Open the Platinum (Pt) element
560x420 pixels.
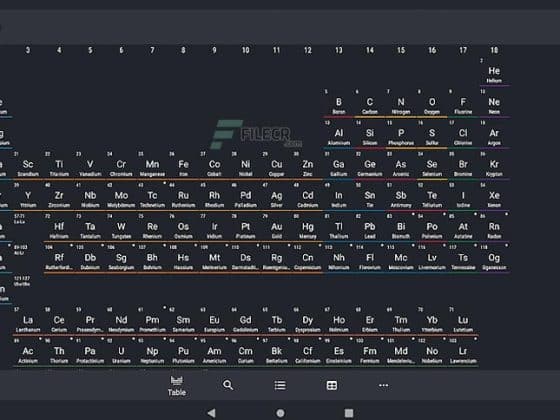pos(246,228)
